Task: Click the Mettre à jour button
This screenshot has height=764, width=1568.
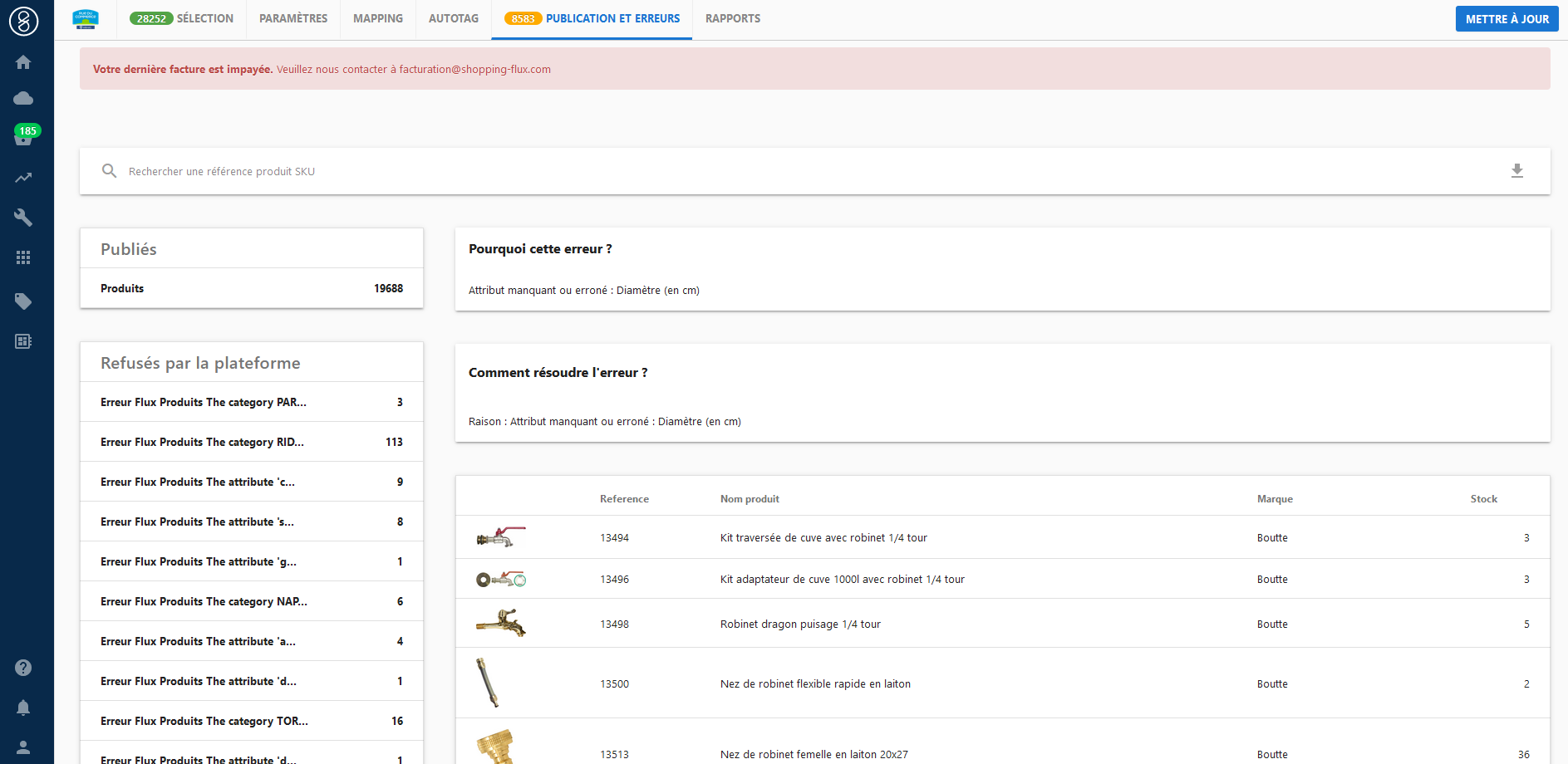Action: 1507,19
